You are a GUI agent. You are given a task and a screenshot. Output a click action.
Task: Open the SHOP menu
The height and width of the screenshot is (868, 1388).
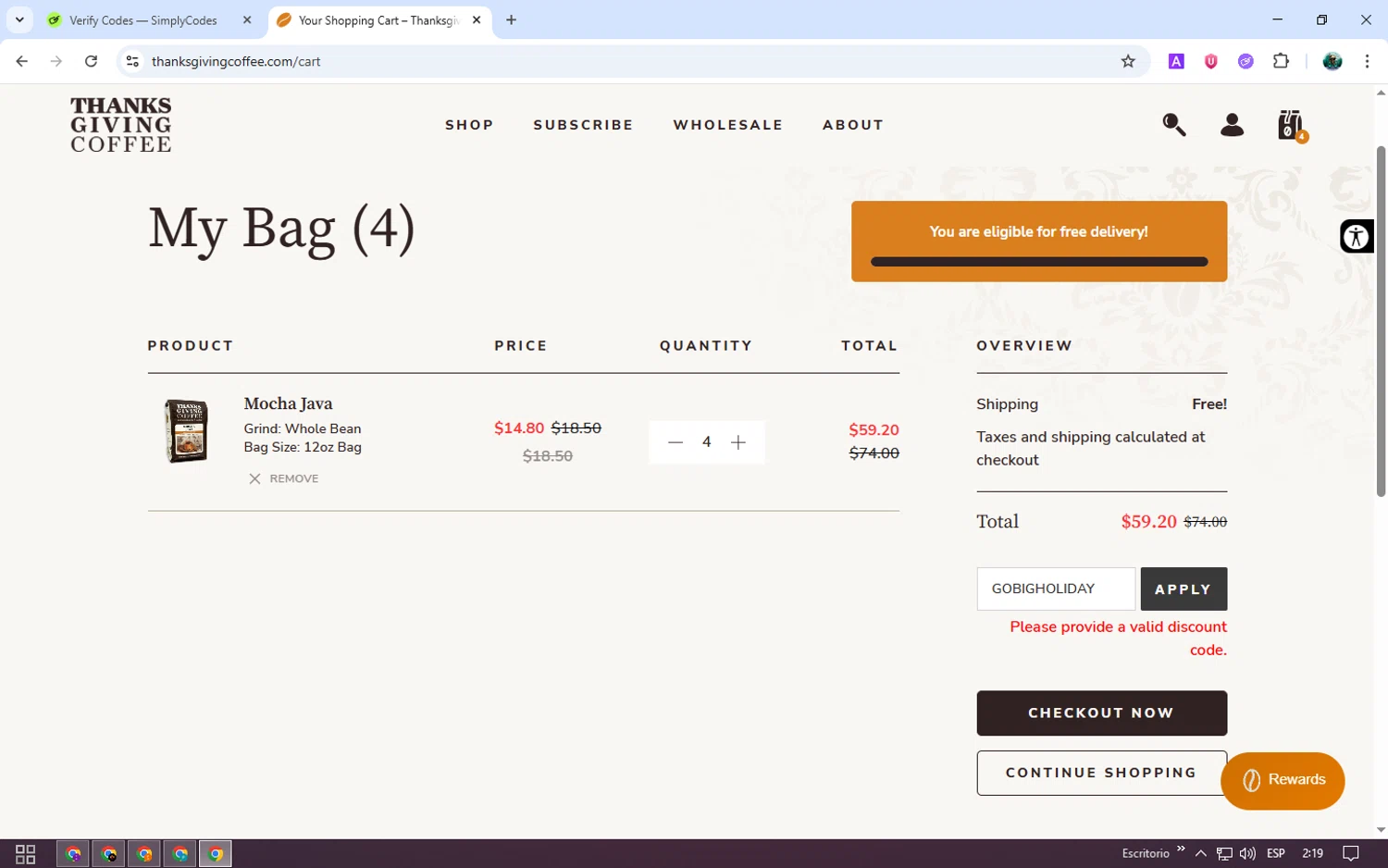coord(469,125)
